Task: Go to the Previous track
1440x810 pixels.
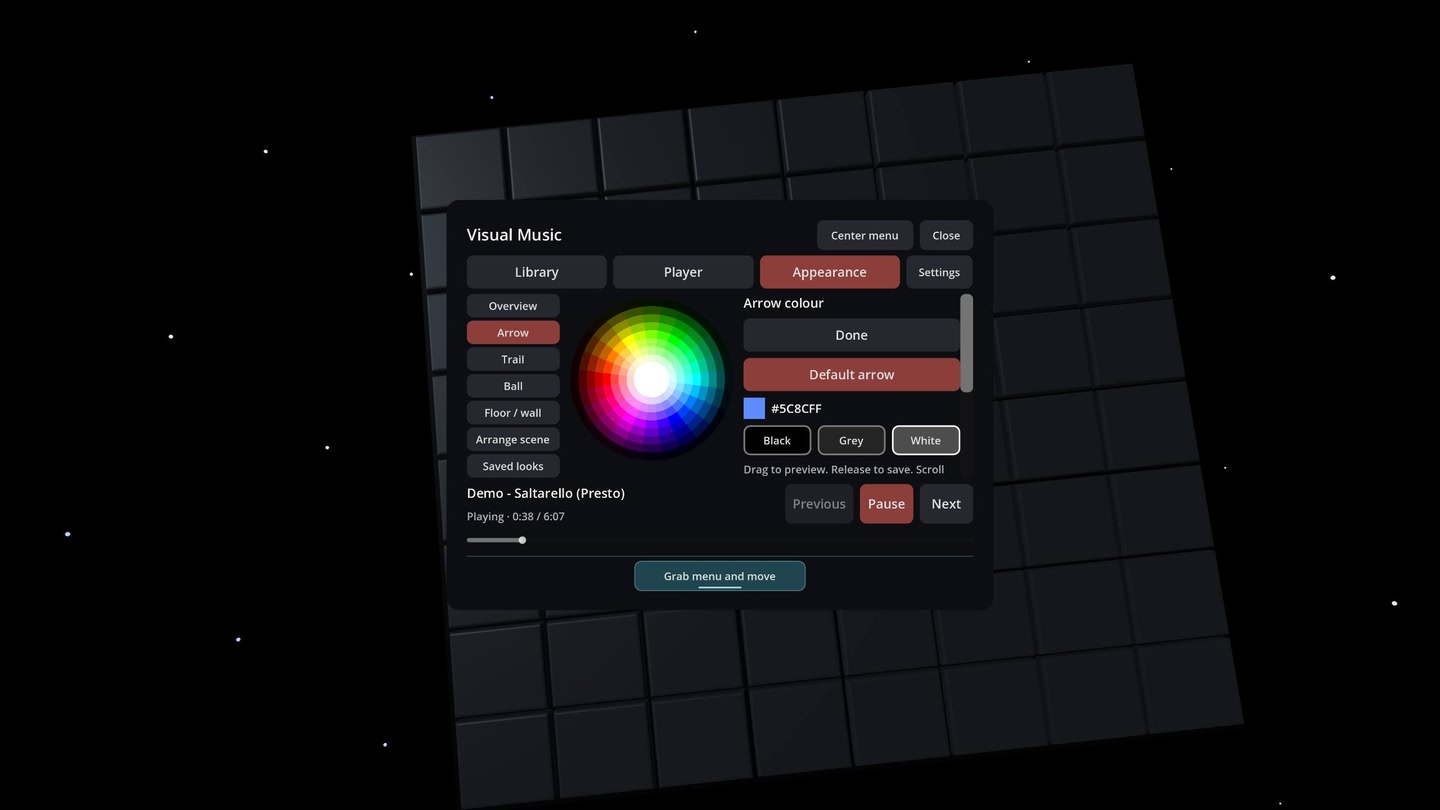Action: 819,504
